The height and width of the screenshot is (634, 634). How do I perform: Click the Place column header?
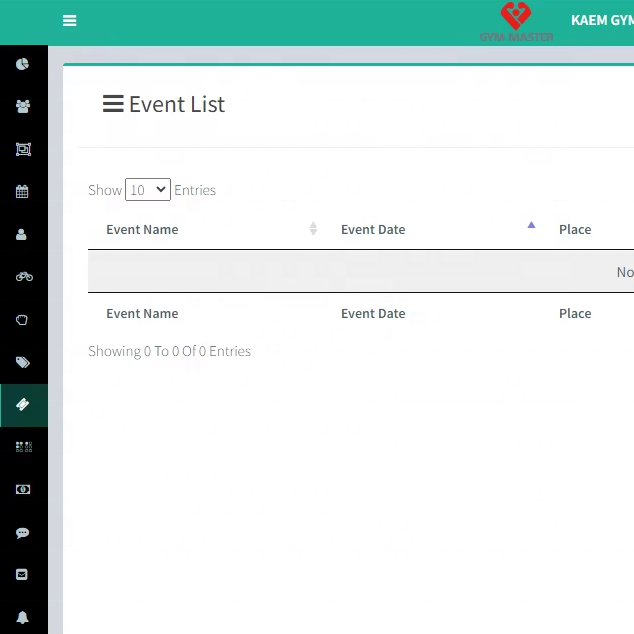(575, 230)
